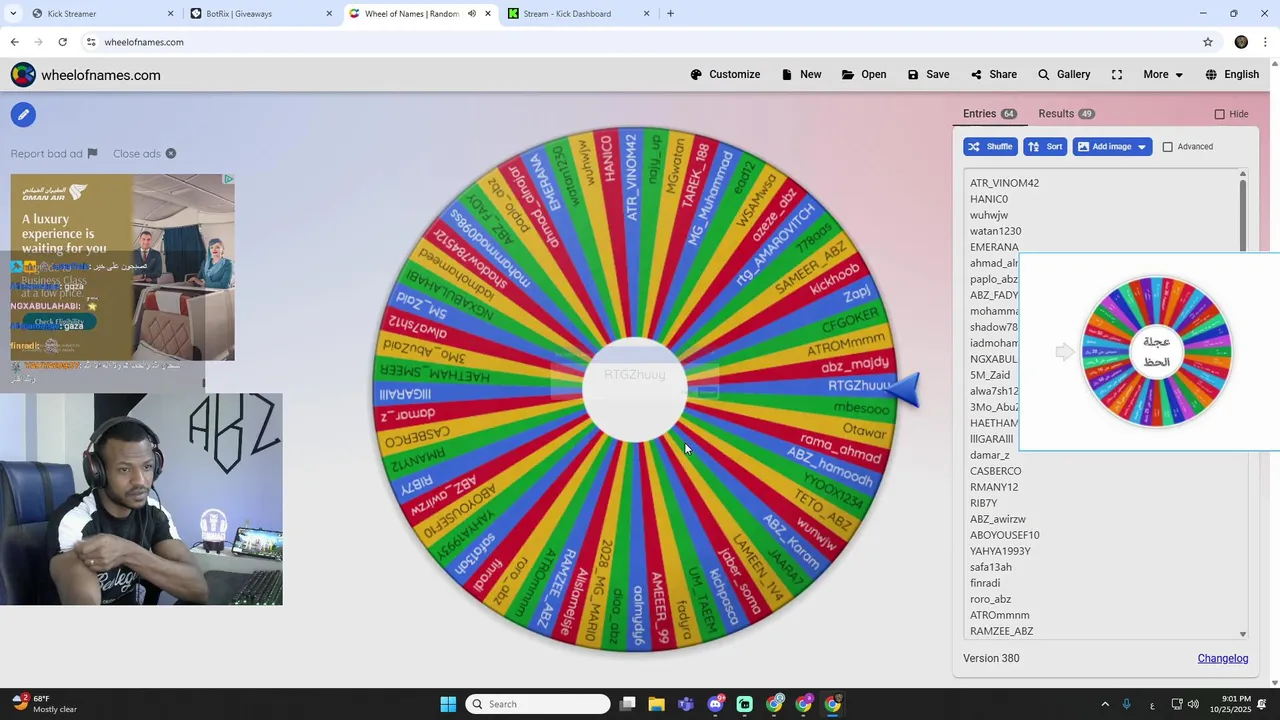Sort the entries alphabetically
The image size is (1280, 720).
tap(1045, 146)
